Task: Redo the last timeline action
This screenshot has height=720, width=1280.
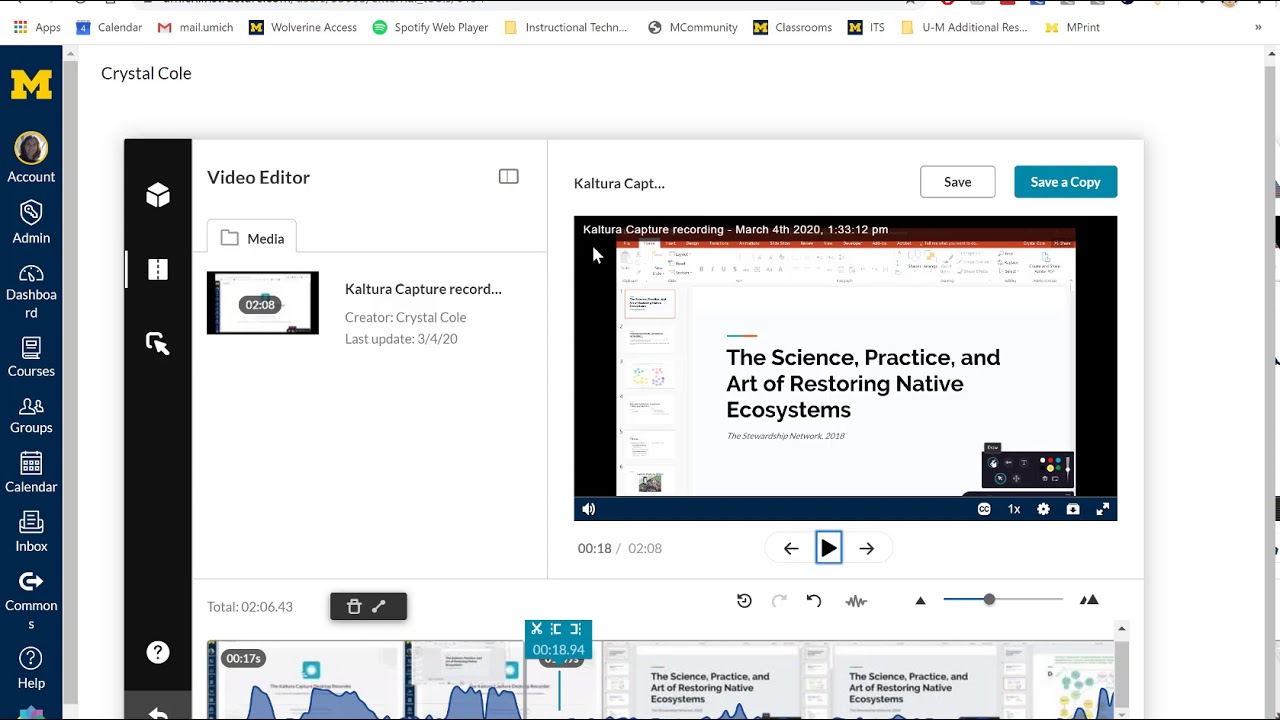Action: (x=780, y=601)
